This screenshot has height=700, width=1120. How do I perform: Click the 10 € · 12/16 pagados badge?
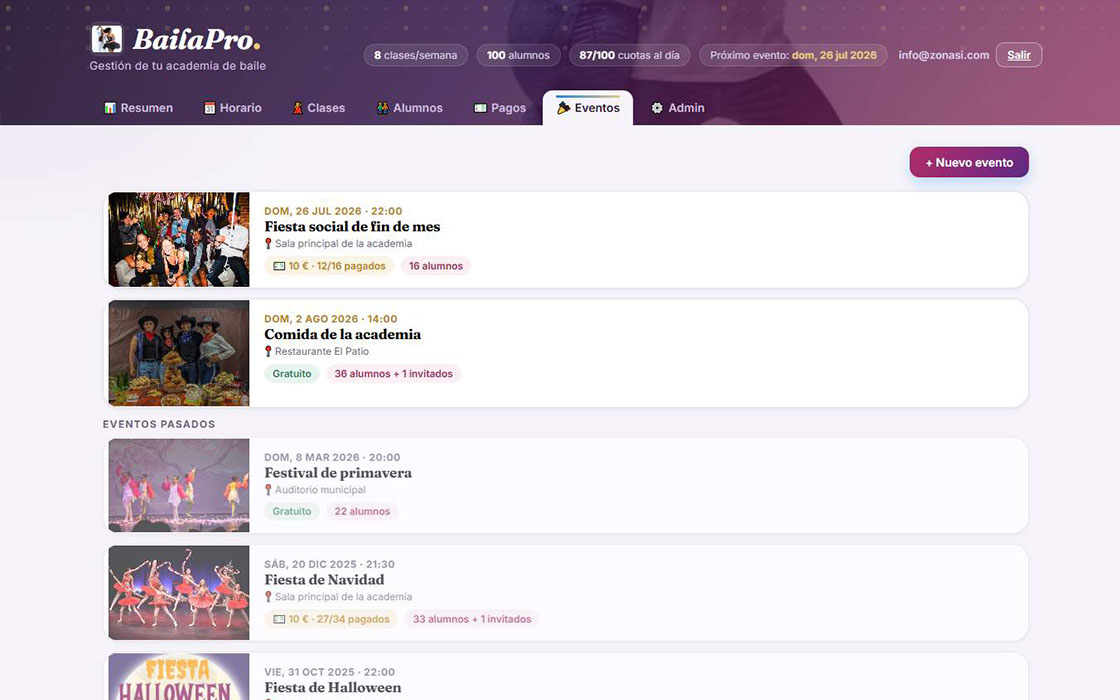coord(329,266)
